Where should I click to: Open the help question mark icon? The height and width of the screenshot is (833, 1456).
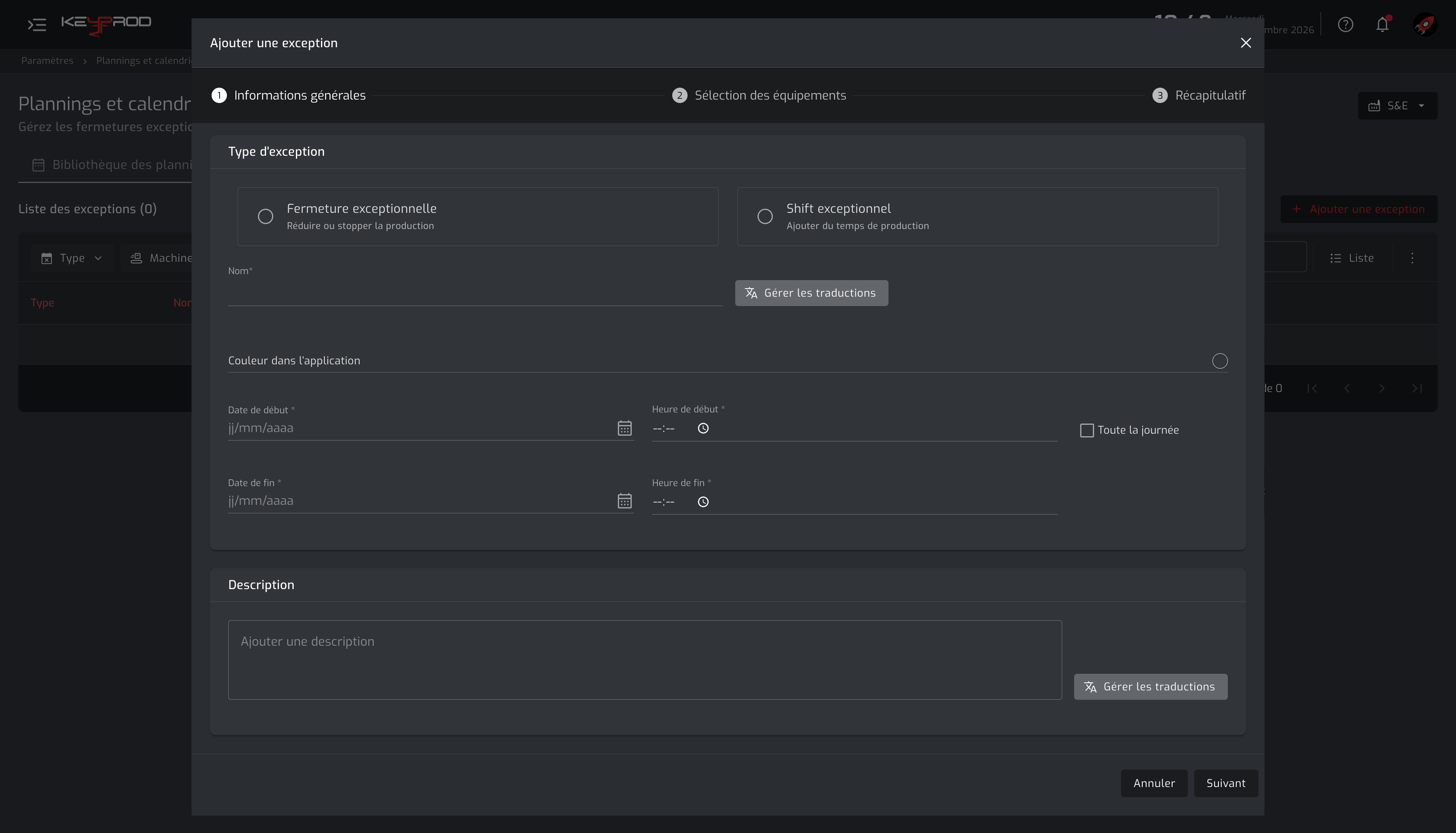click(1346, 25)
